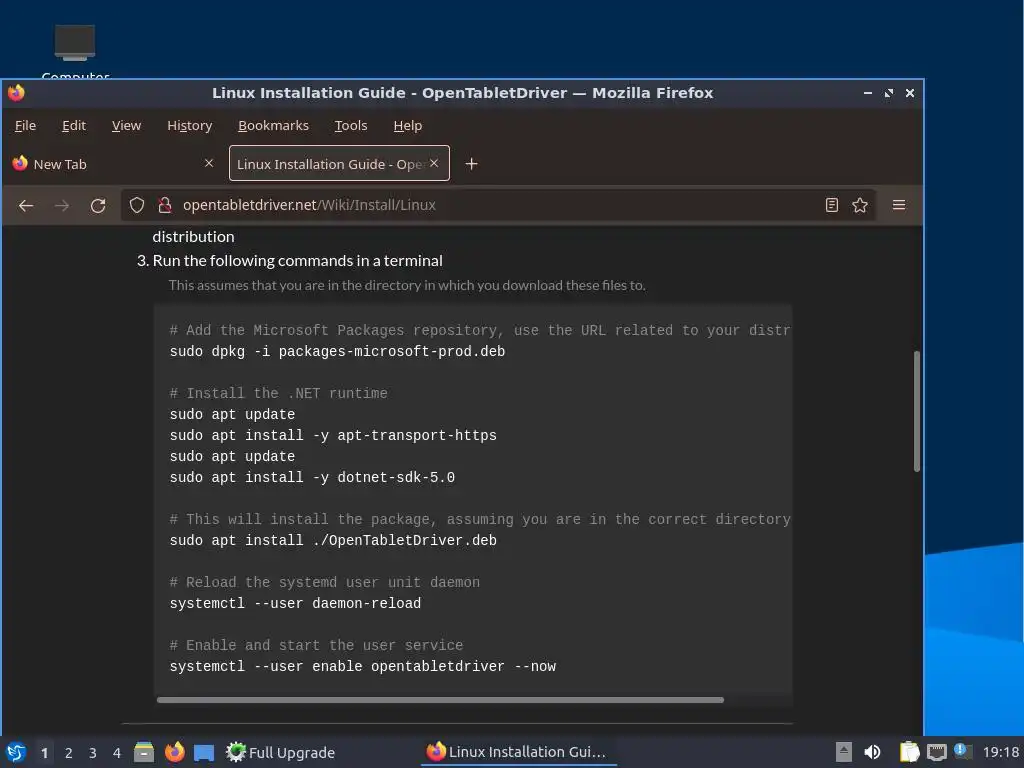The height and width of the screenshot is (768, 1024).
Task: Open the Tools menu
Action: [x=351, y=125]
